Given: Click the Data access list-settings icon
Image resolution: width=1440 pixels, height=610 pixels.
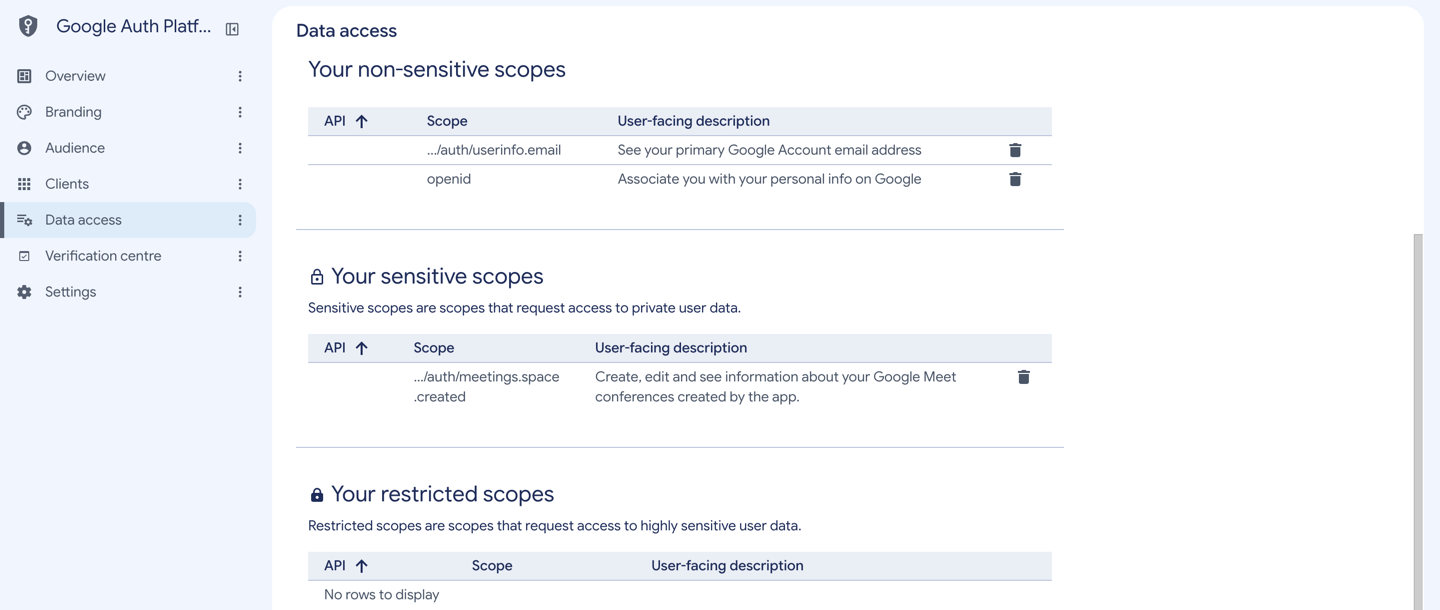Looking at the screenshot, I should 25,220.
